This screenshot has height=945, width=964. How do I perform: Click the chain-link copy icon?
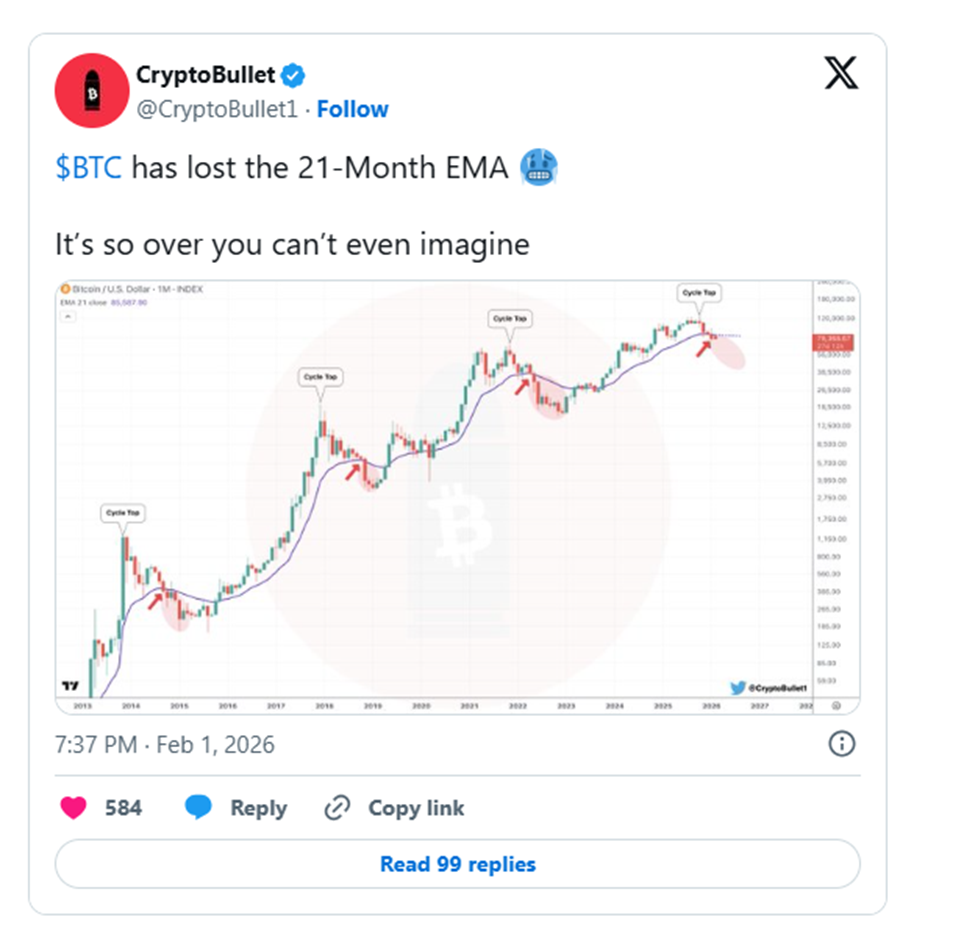pos(338,808)
